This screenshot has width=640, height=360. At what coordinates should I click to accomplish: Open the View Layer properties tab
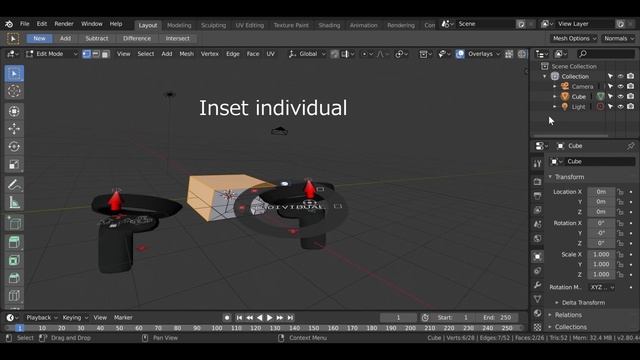click(x=538, y=210)
